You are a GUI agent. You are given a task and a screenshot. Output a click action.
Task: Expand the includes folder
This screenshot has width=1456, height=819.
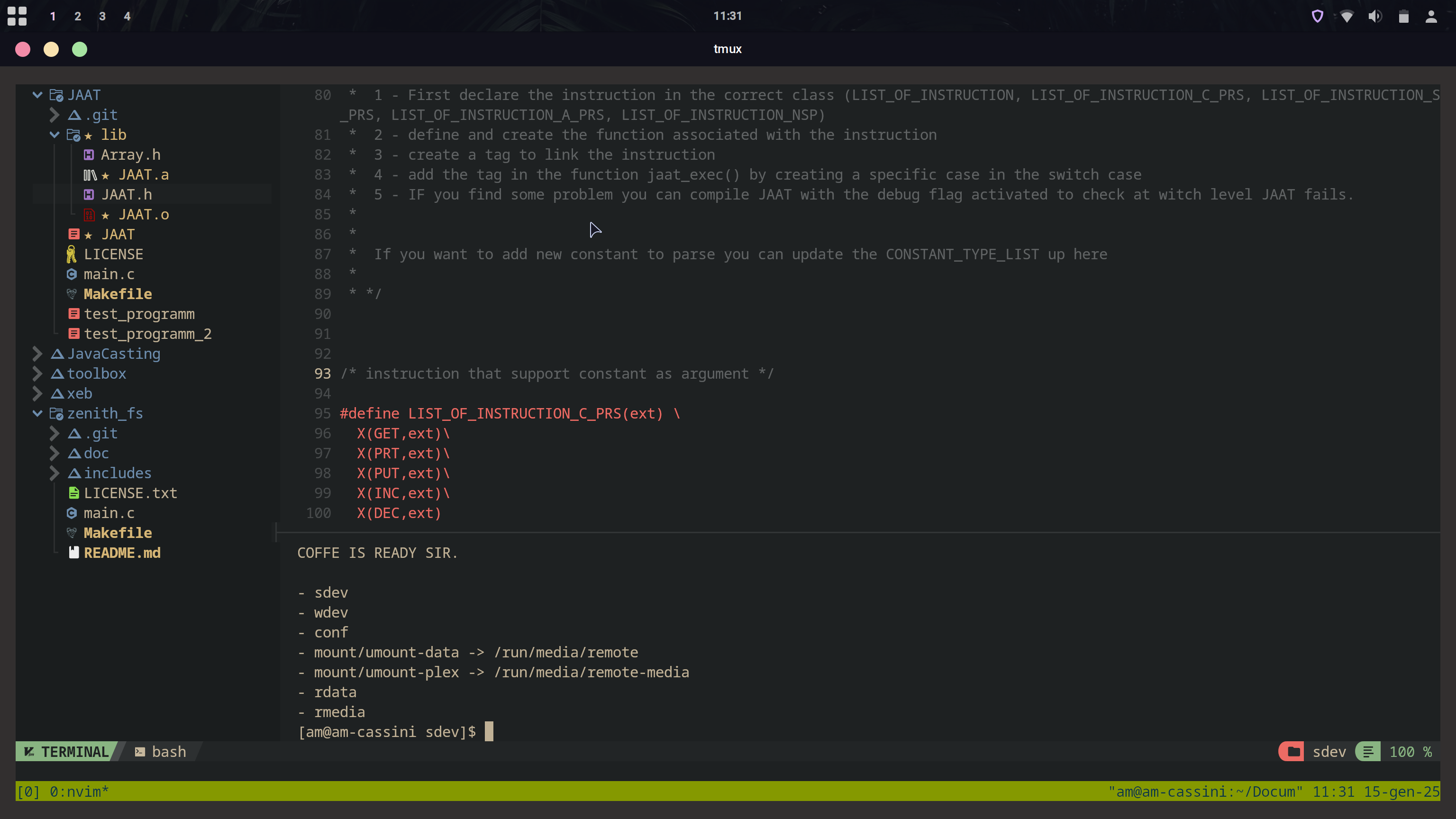[x=54, y=473]
